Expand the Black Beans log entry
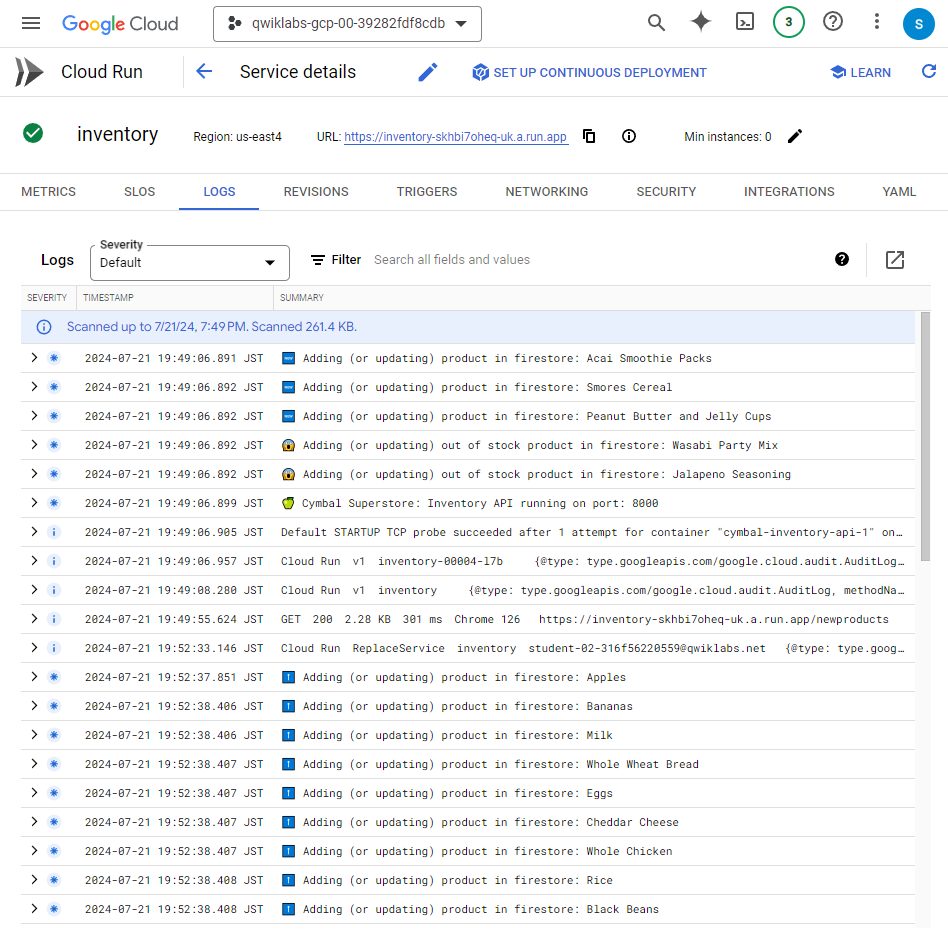The image size is (948, 950). click(34, 909)
